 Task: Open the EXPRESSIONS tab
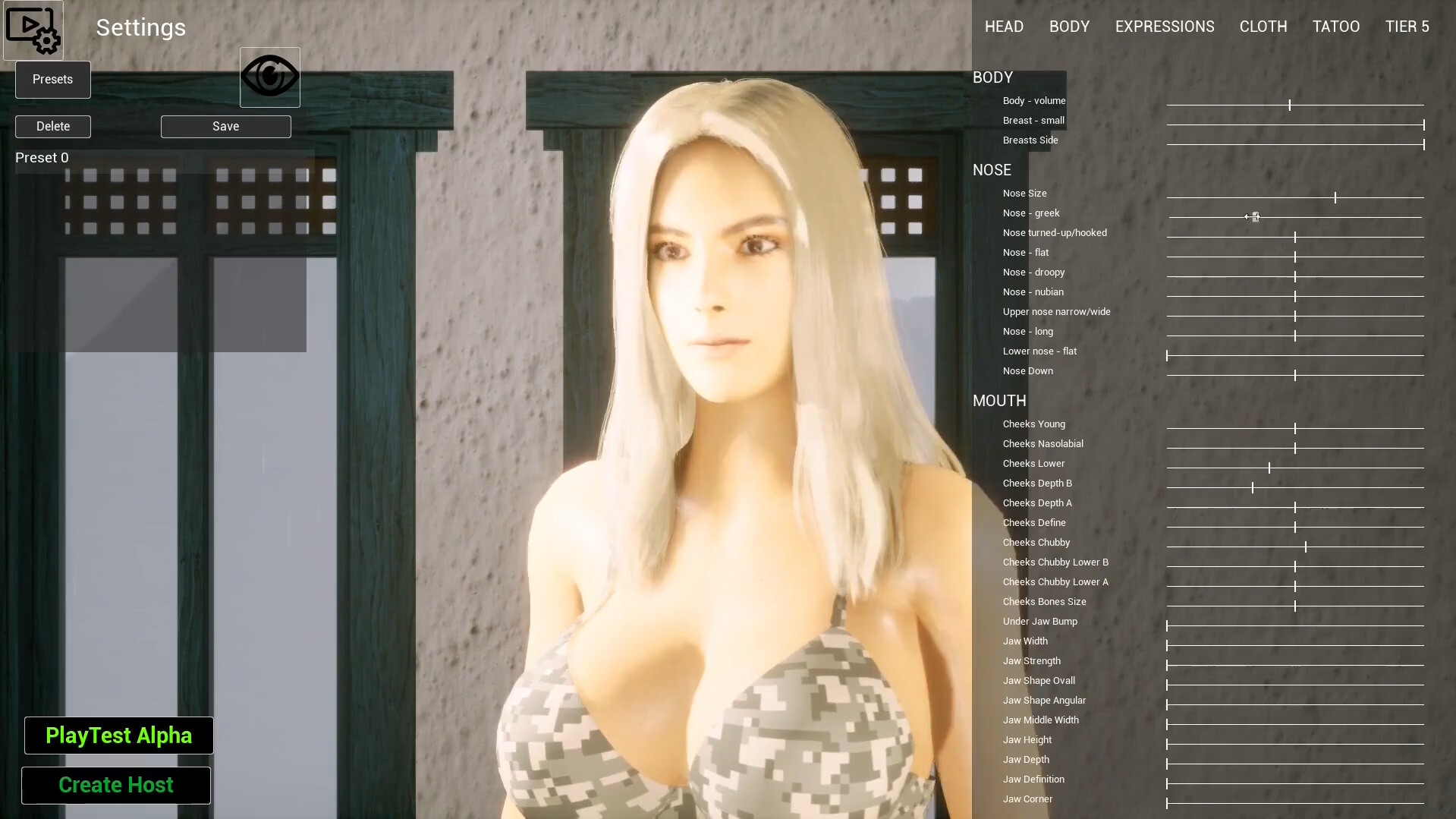(x=1164, y=26)
